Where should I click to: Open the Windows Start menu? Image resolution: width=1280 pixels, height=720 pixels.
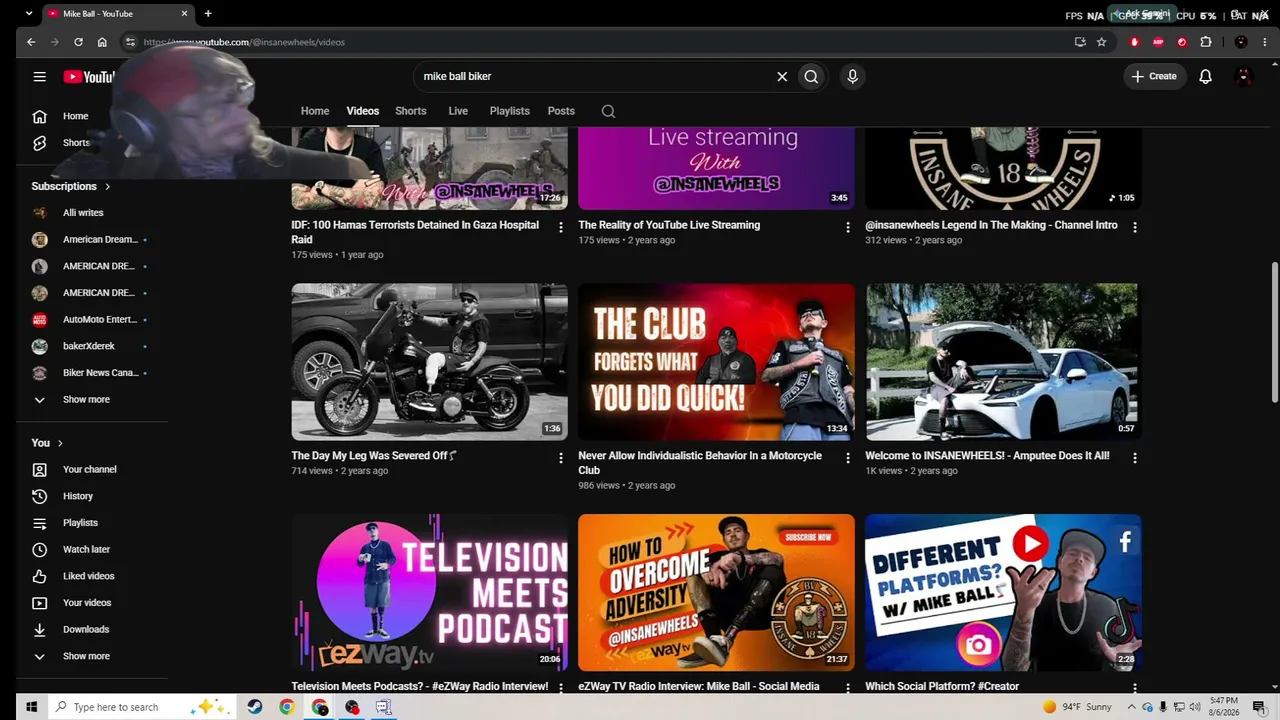coord(31,707)
